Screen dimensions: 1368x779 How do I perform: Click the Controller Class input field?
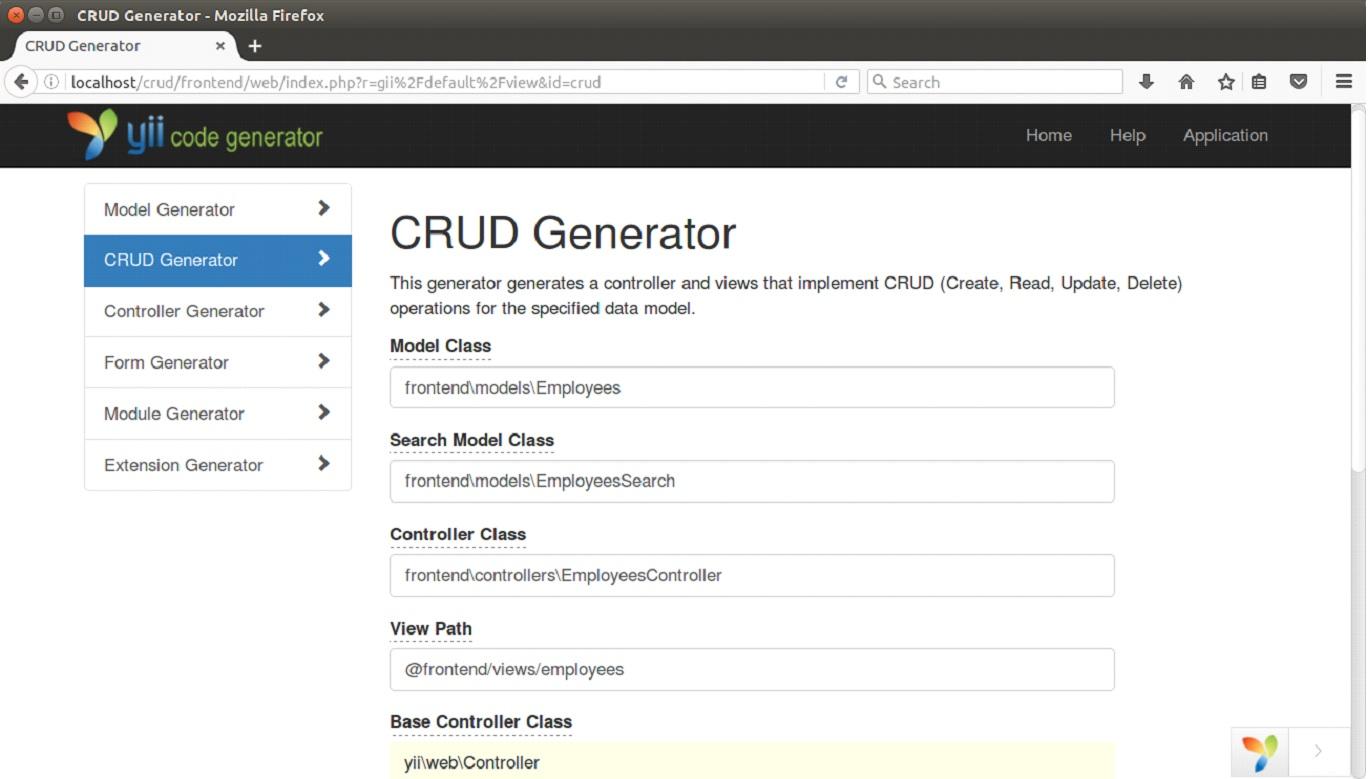(752, 575)
